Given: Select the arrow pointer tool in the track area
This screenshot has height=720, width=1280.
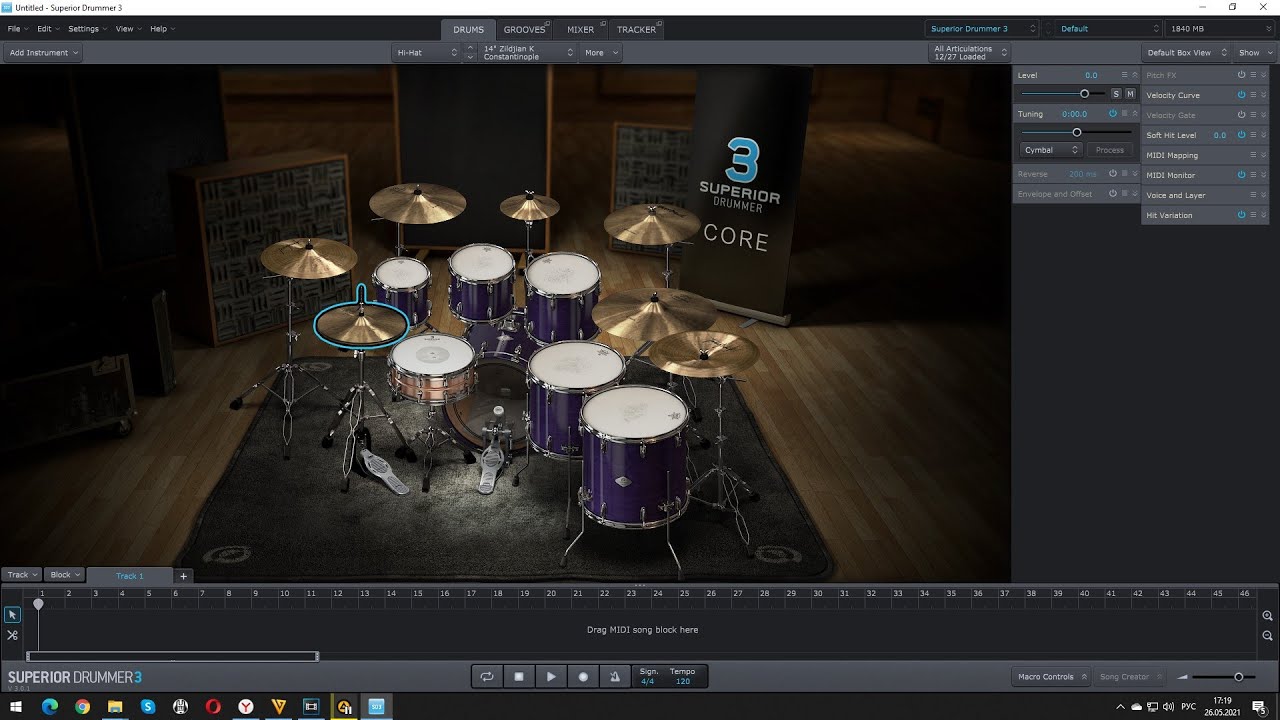Looking at the screenshot, I should 13,615.
